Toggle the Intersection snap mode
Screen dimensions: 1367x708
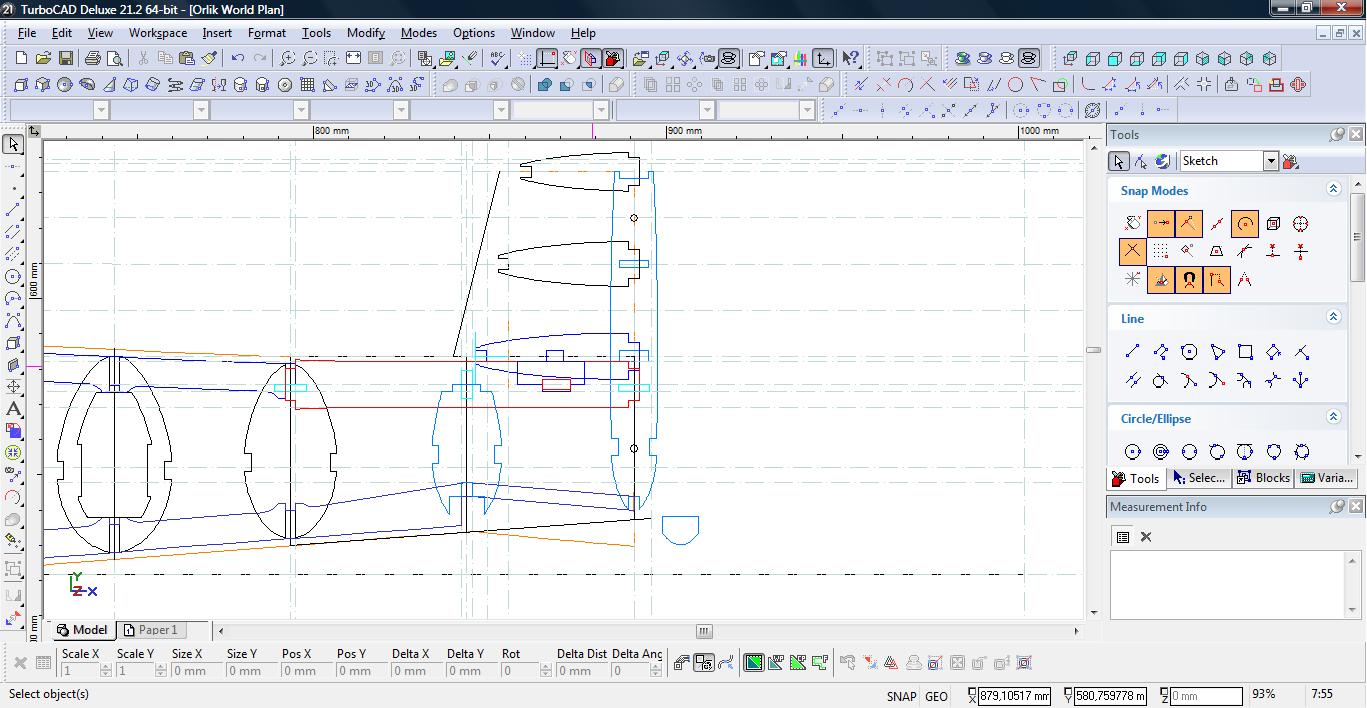(1132, 252)
